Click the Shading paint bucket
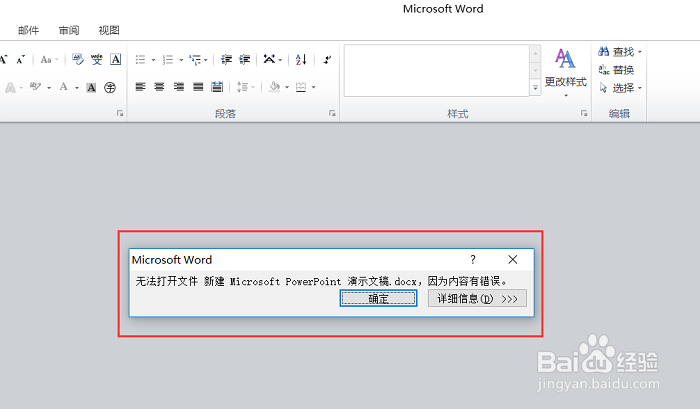This screenshot has width=700, height=409. pos(275,87)
